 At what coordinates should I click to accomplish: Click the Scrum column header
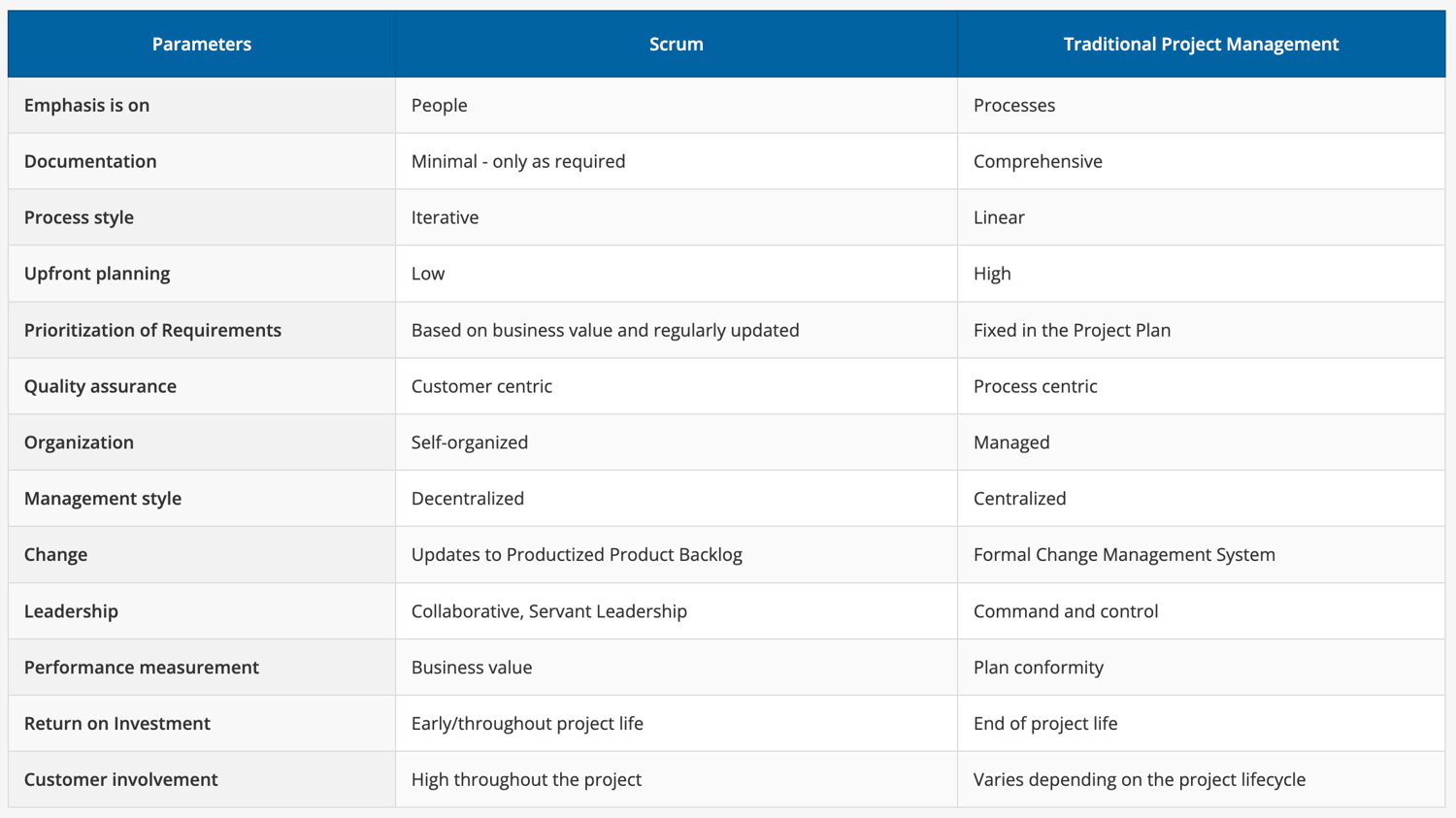pyautogui.click(x=676, y=44)
